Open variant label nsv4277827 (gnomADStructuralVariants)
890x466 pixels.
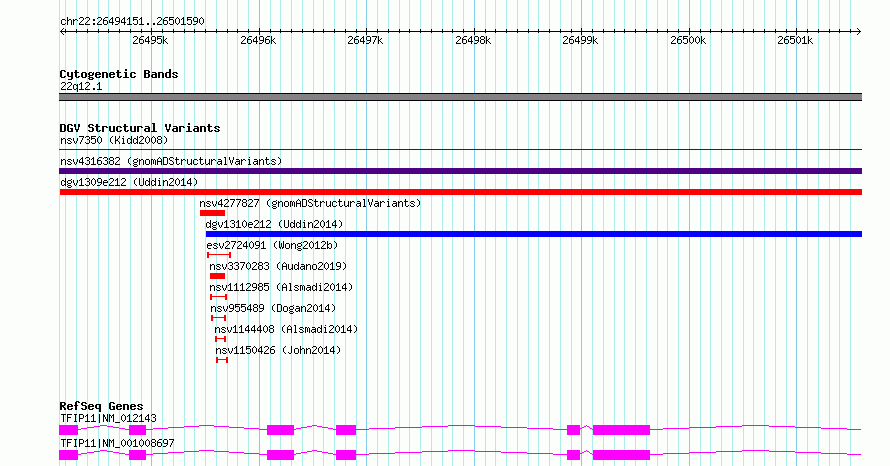click(x=310, y=203)
